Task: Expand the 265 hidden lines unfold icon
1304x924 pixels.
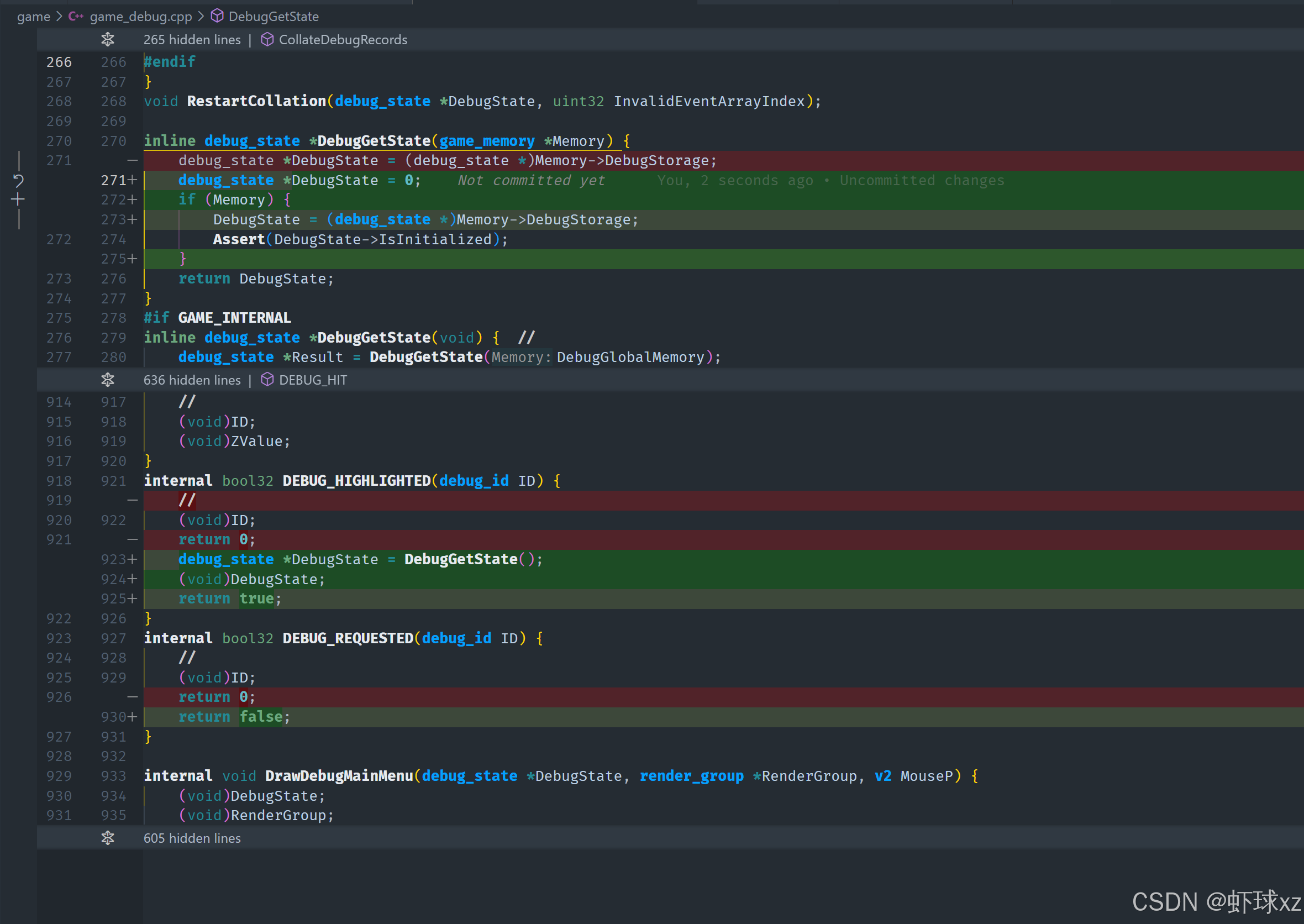Action: 108,40
